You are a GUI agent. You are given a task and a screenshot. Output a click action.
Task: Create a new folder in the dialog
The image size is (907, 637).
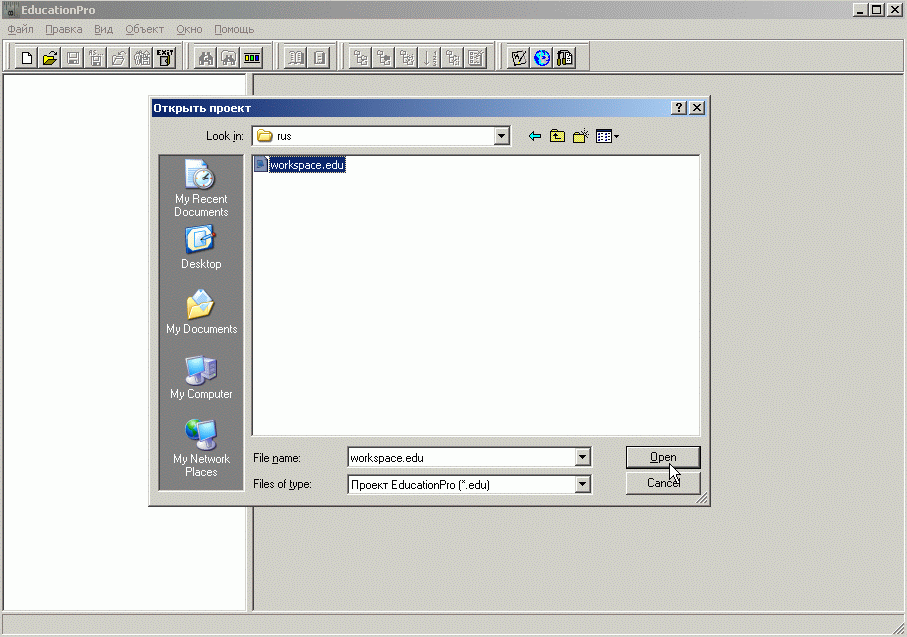pos(580,136)
